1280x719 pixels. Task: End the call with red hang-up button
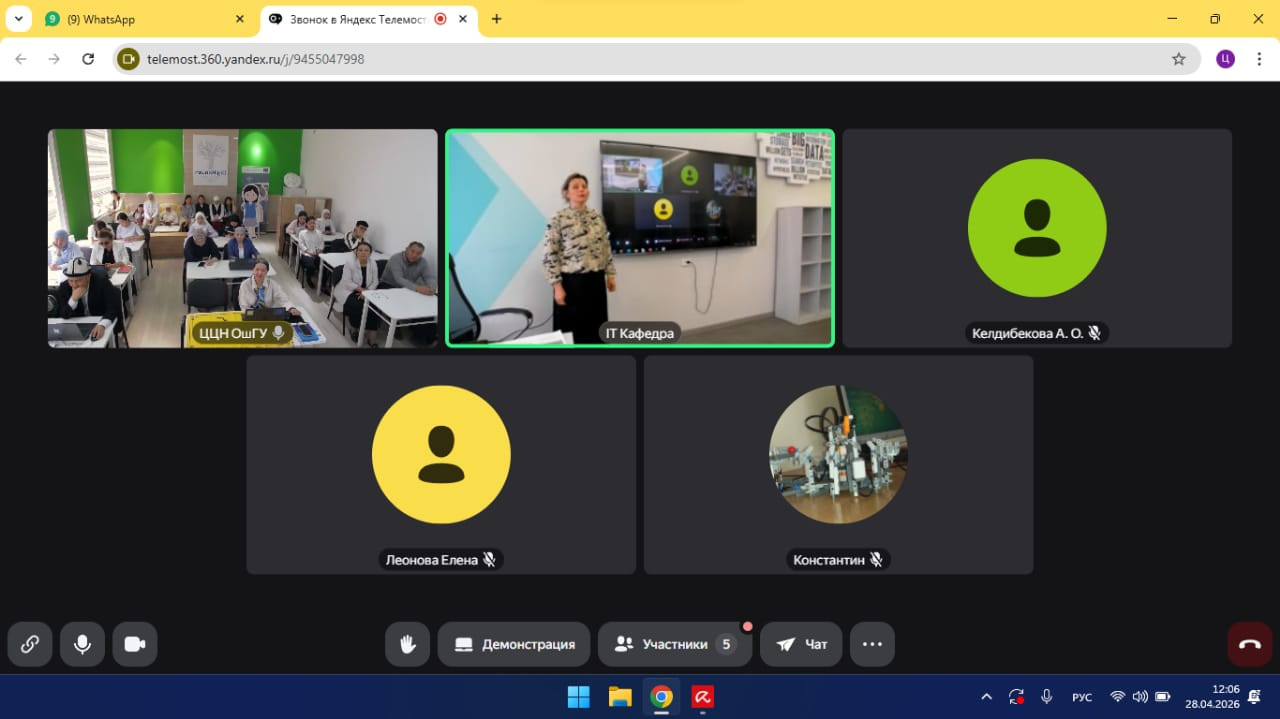pyautogui.click(x=1249, y=644)
